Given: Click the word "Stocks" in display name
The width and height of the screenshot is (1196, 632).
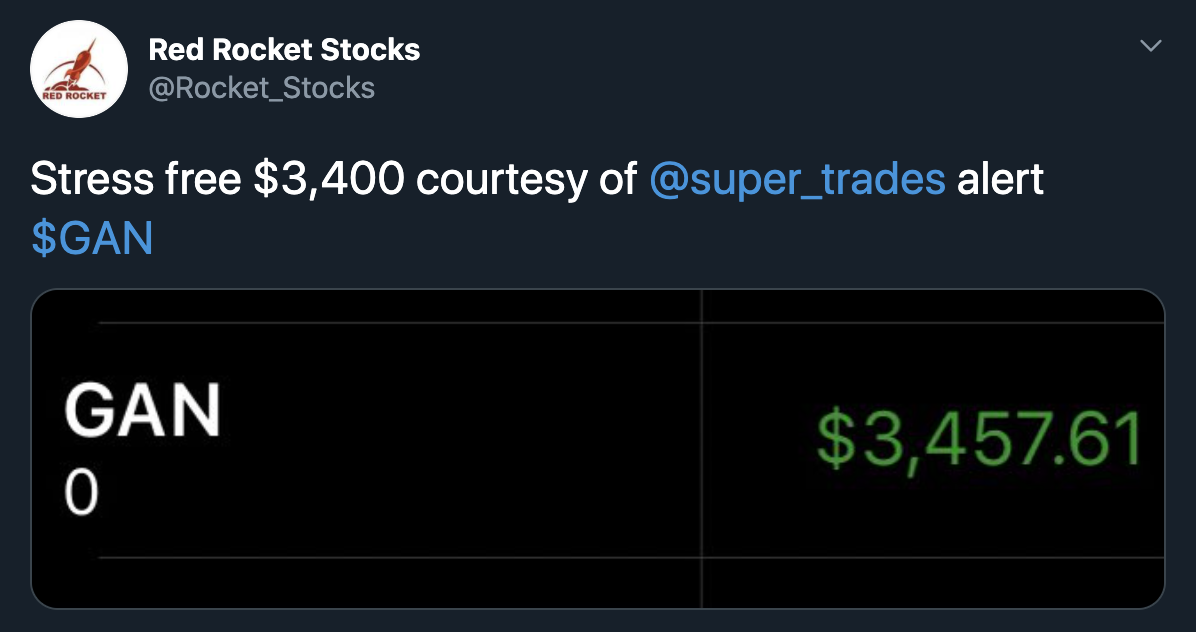Looking at the screenshot, I should (378, 49).
